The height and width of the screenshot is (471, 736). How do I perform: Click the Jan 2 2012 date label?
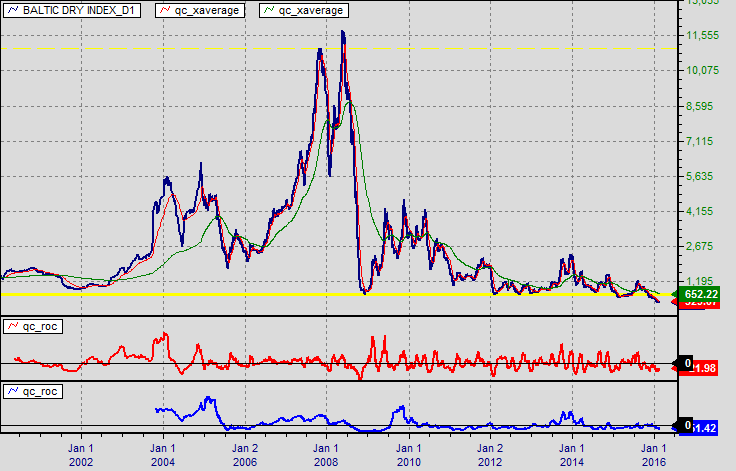point(490,455)
